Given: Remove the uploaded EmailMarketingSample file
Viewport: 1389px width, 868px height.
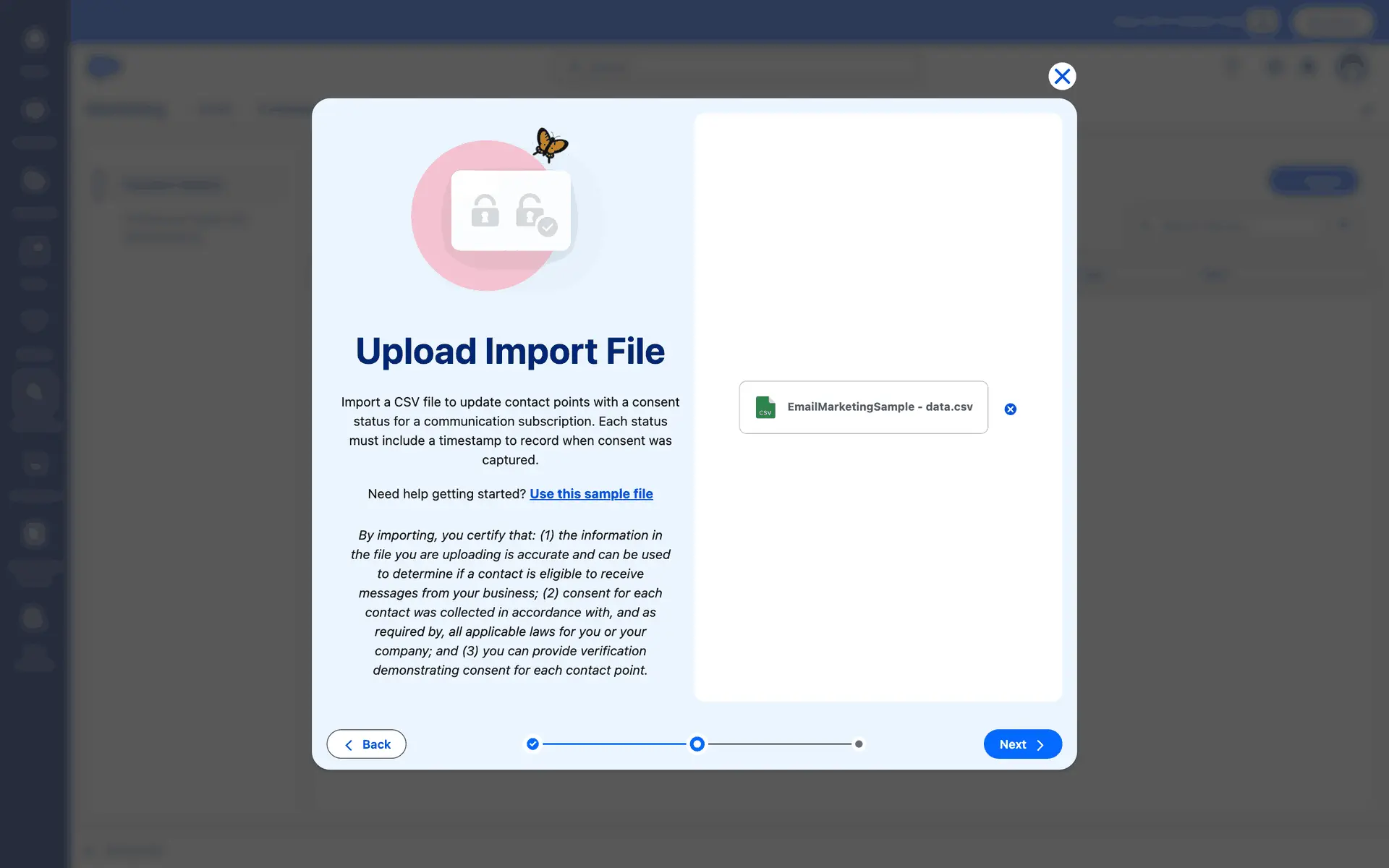Looking at the screenshot, I should point(1010,409).
